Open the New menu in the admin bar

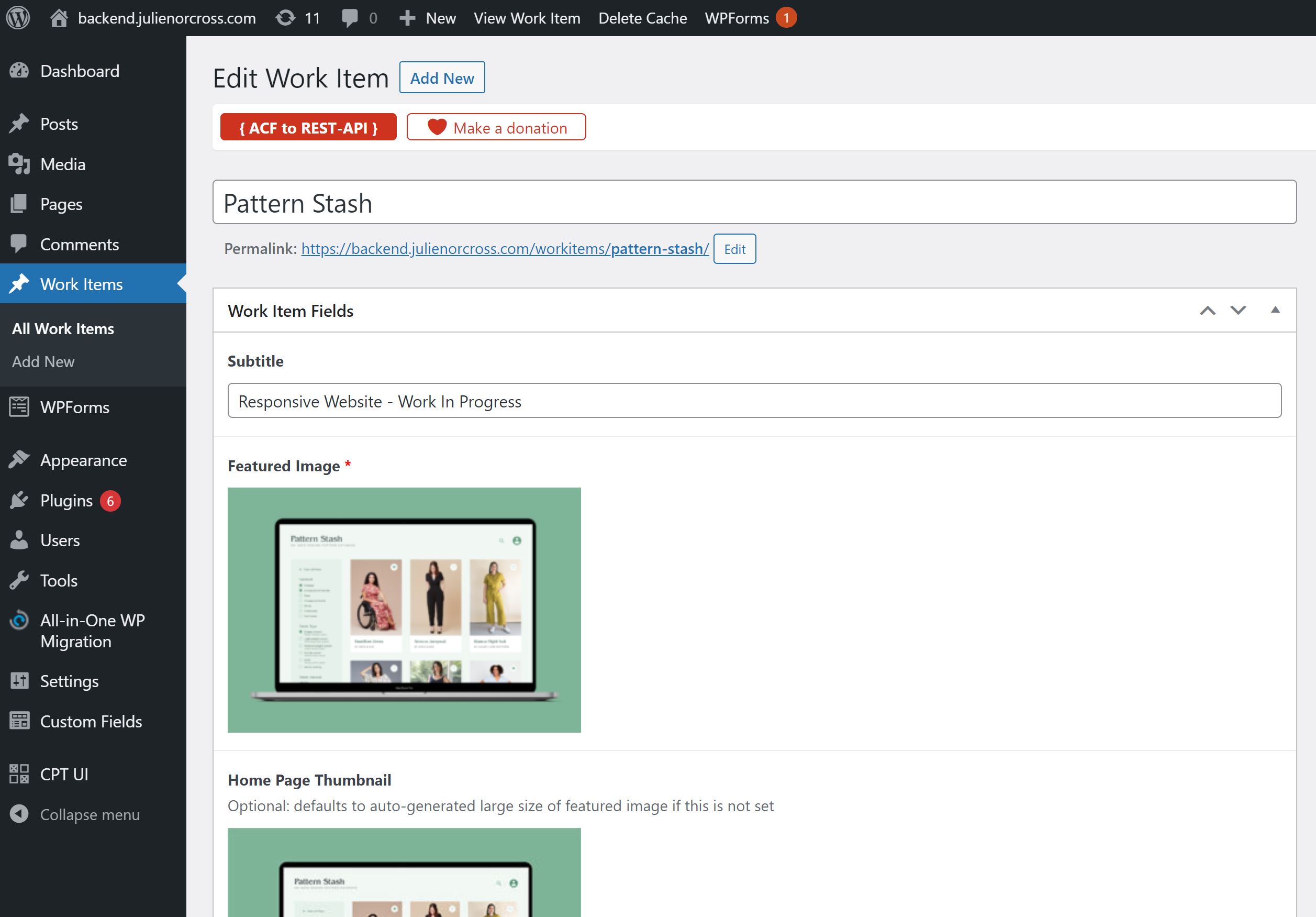point(428,18)
